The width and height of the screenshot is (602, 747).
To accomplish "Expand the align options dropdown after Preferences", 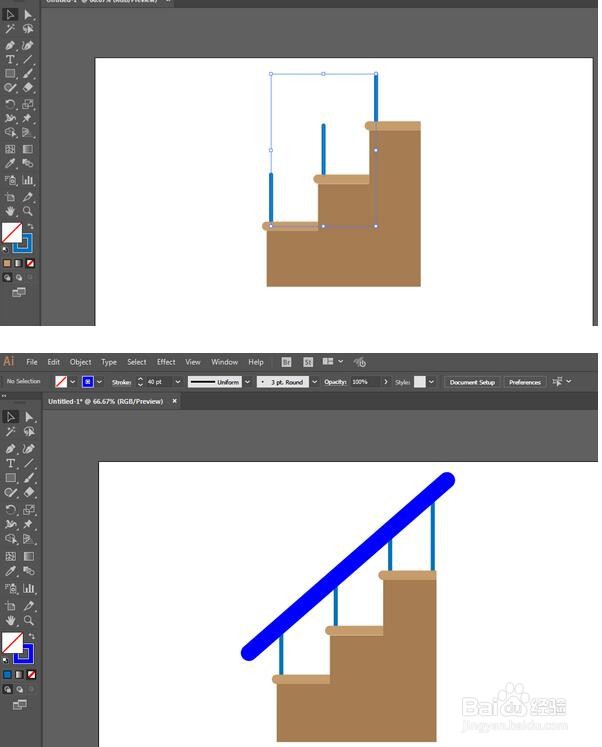I will [569, 382].
